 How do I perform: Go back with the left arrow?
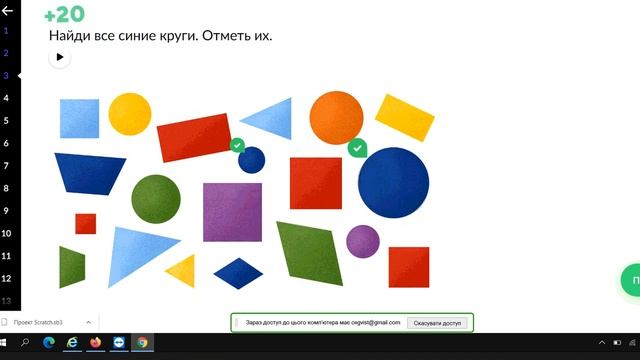[7, 11]
